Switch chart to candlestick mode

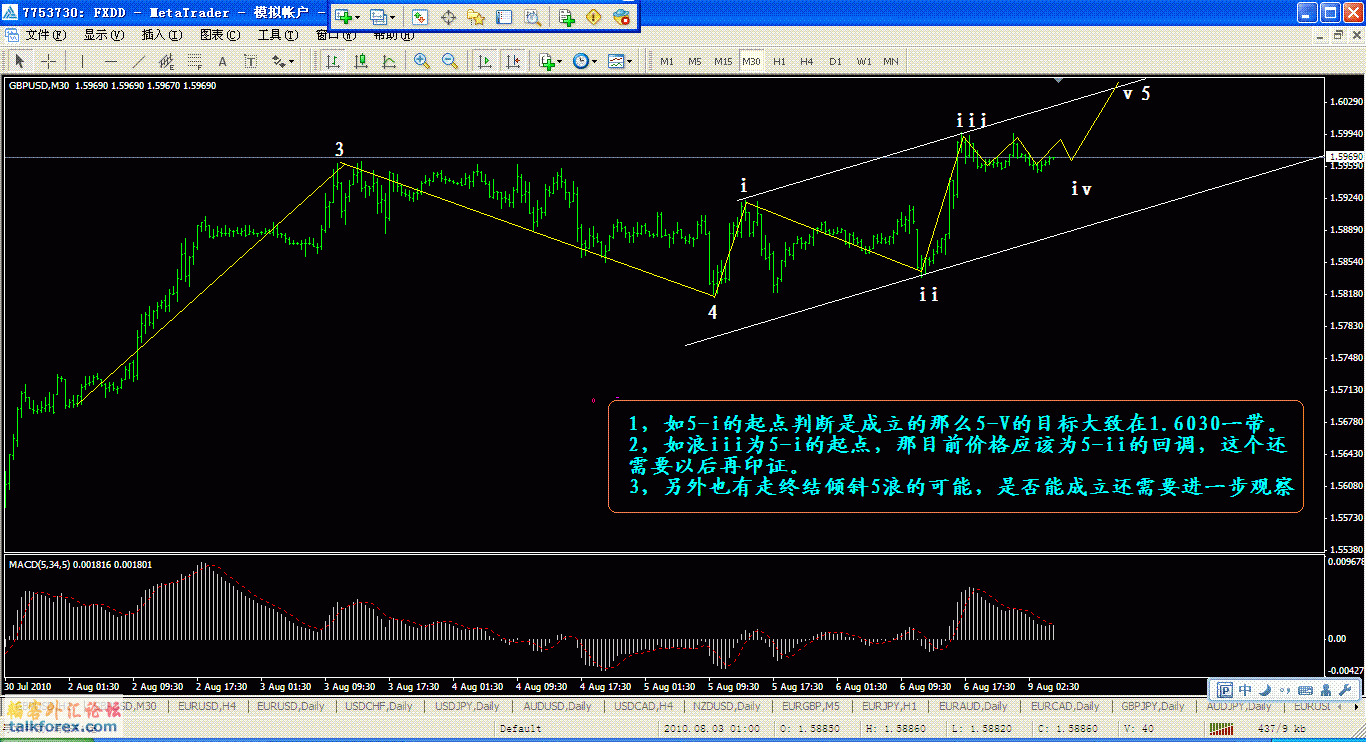point(361,61)
